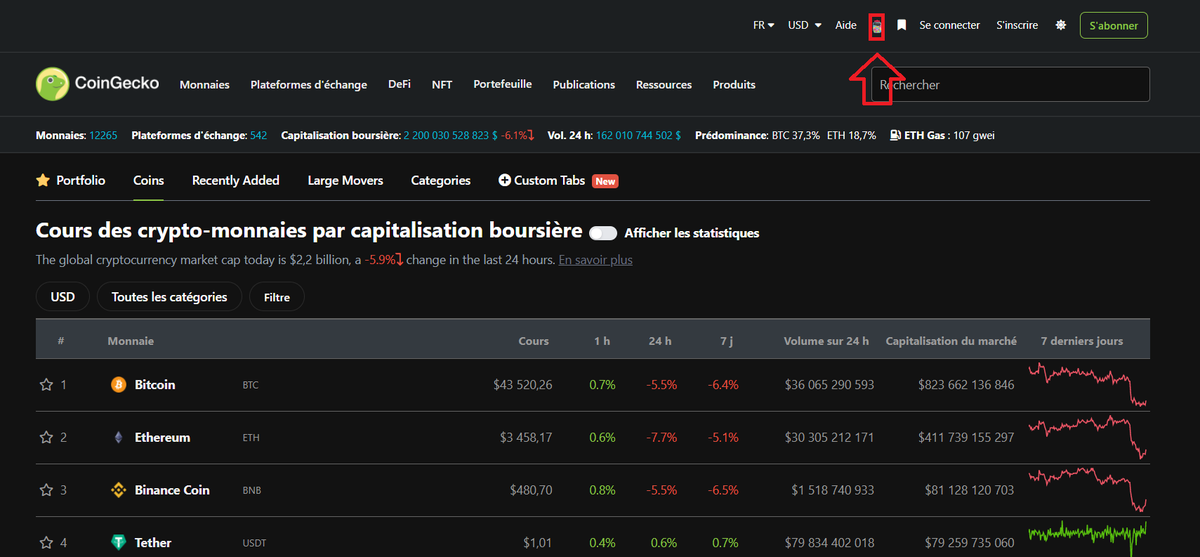This screenshot has height=557, width=1200.
Task: Open the Portefeuille menu
Action: pyautogui.click(x=503, y=85)
